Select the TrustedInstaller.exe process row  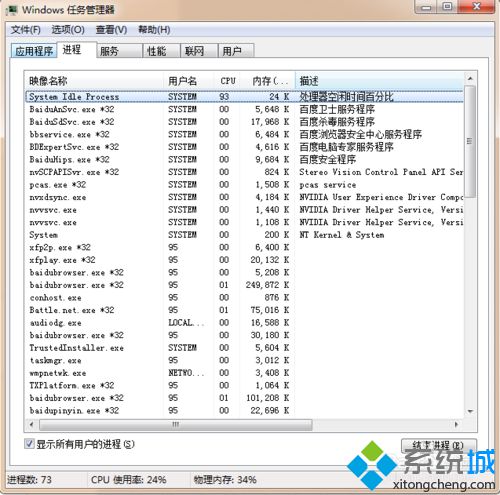click(244, 348)
